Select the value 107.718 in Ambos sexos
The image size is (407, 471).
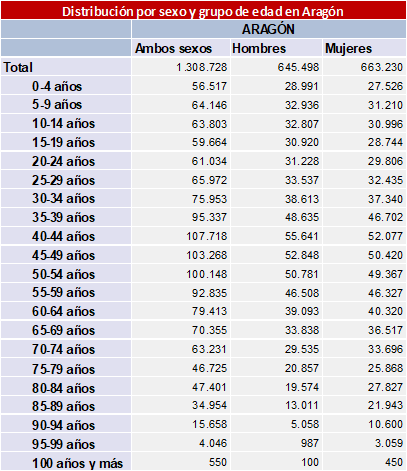tap(207, 236)
